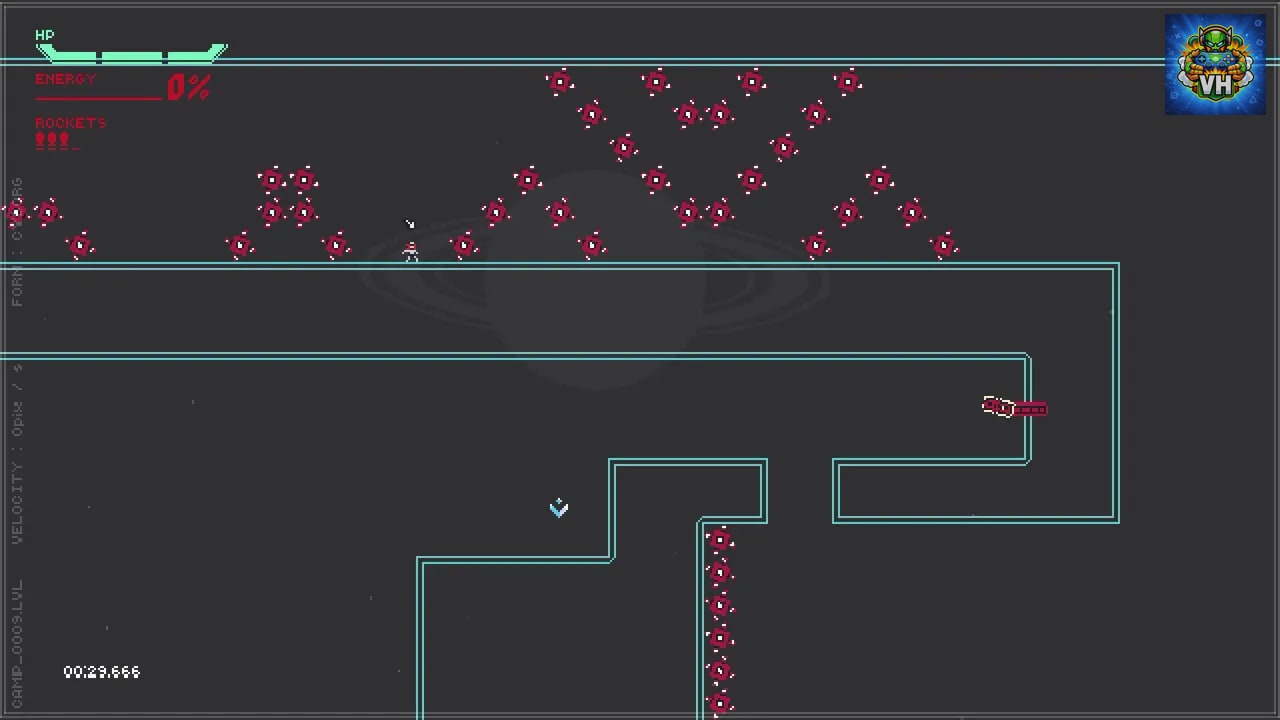This screenshot has width=1280, height=720.
Task: Click the VH alien gamer logo
Action: (1215, 64)
